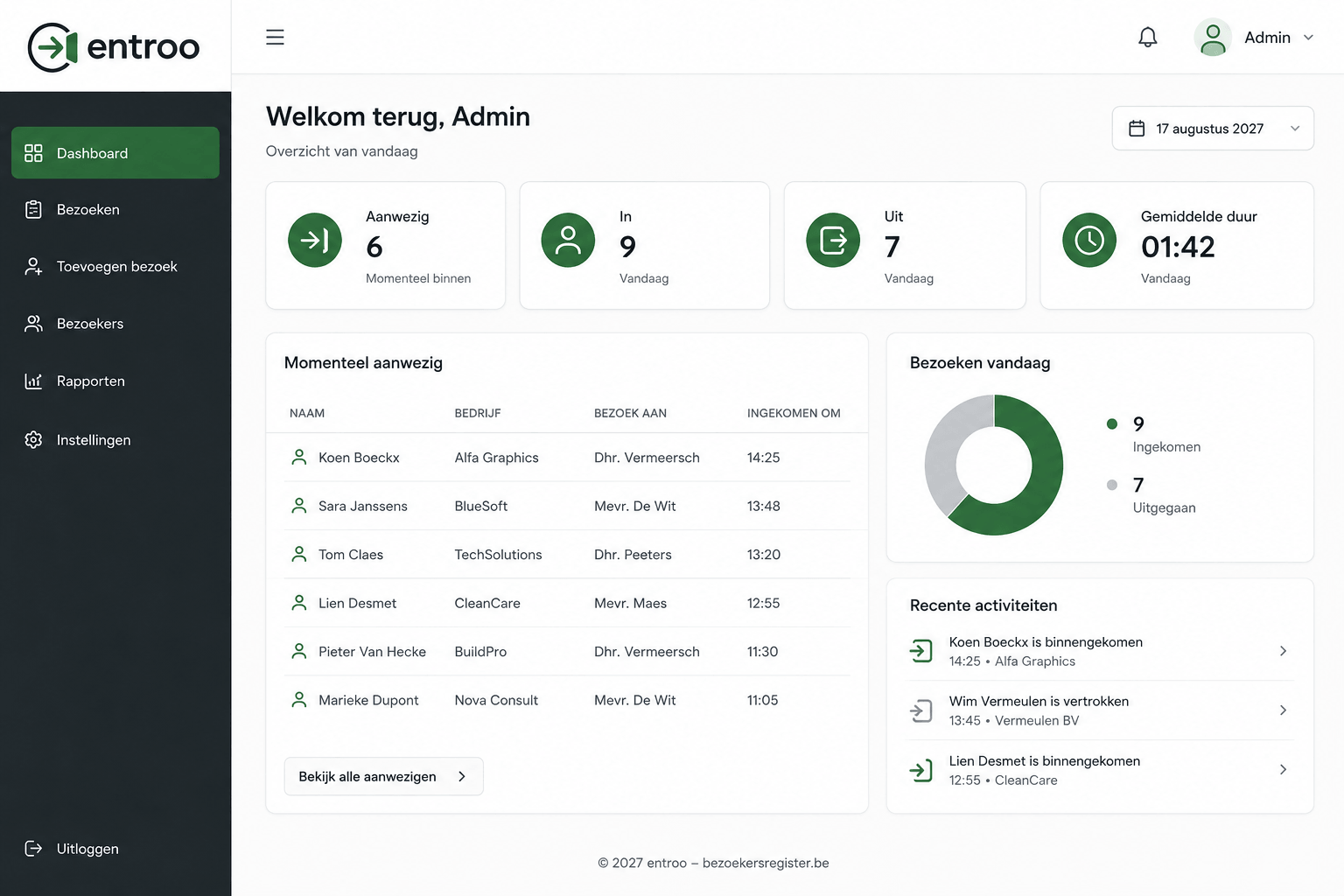Sort by the BEZOEK AAN column header
Screen dimensions: 1344x896
(630, 413)
